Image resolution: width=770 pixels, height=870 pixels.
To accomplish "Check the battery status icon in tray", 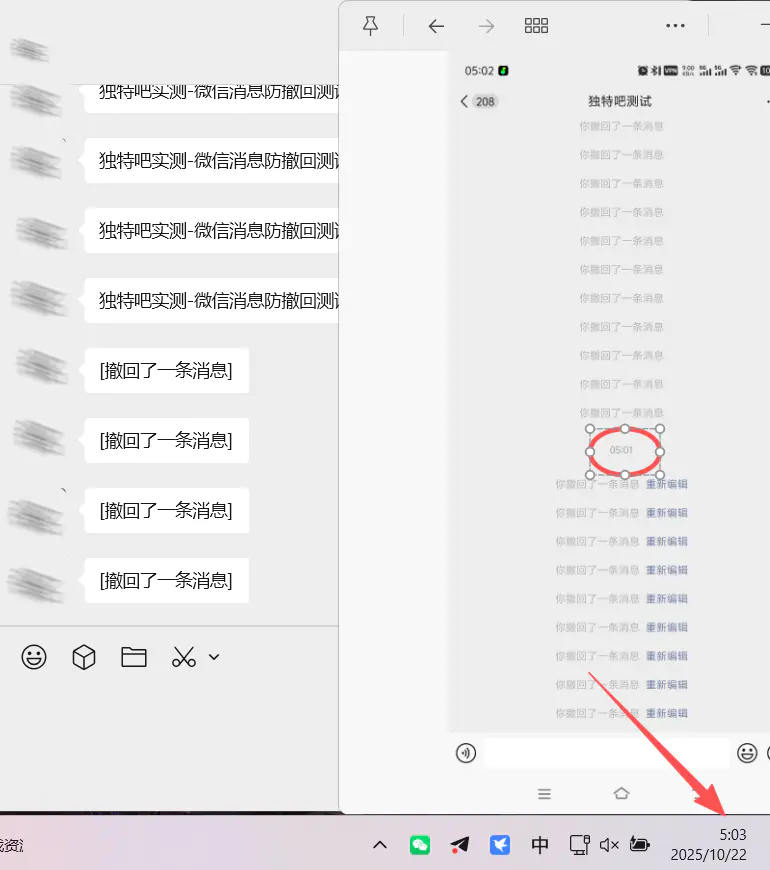I will click(x=640, y=844).
